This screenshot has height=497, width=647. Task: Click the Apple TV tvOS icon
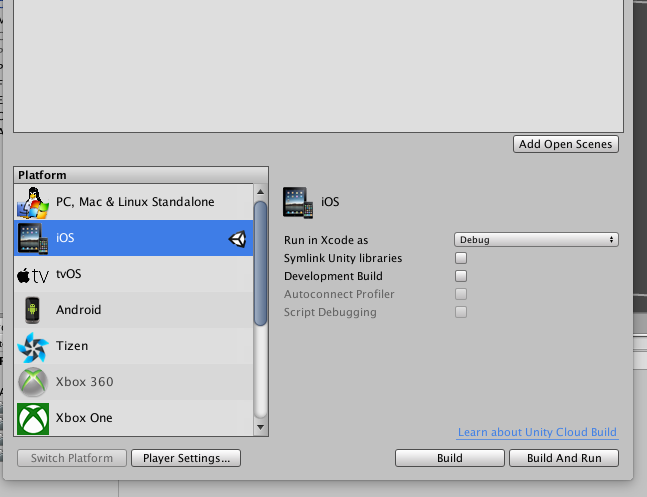[x=33, y=275]
